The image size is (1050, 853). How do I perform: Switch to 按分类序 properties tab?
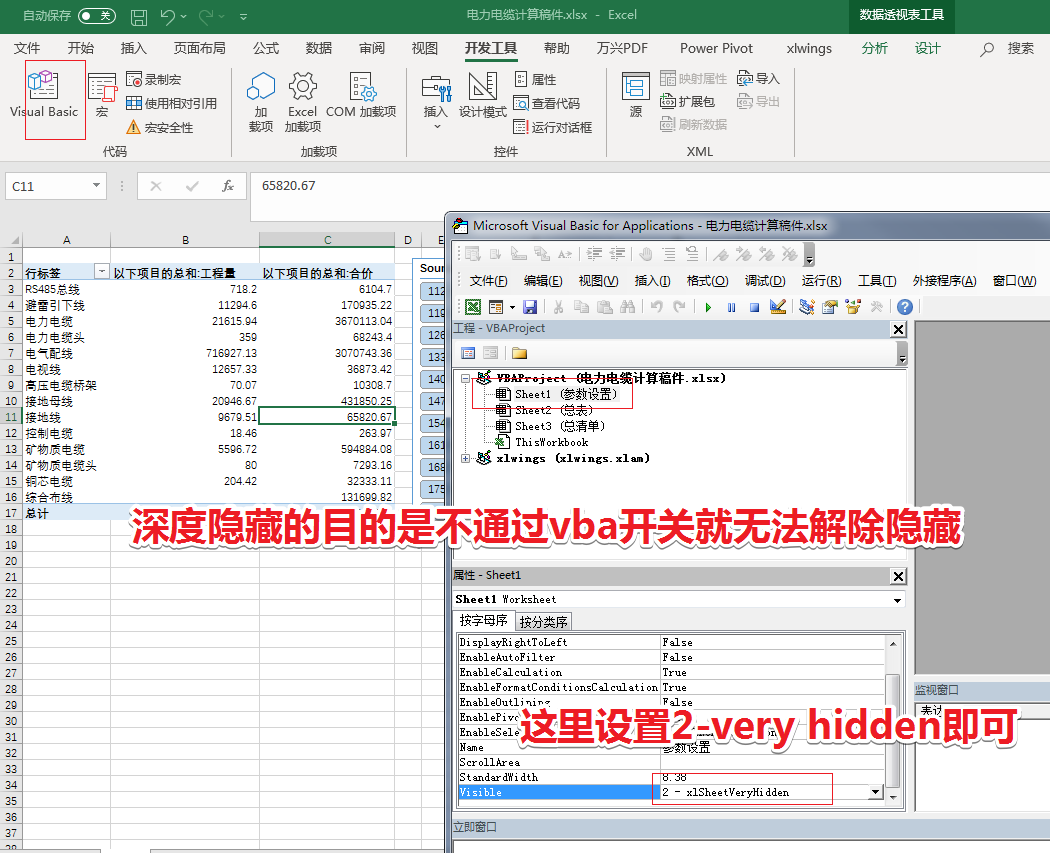click(543, 622)
